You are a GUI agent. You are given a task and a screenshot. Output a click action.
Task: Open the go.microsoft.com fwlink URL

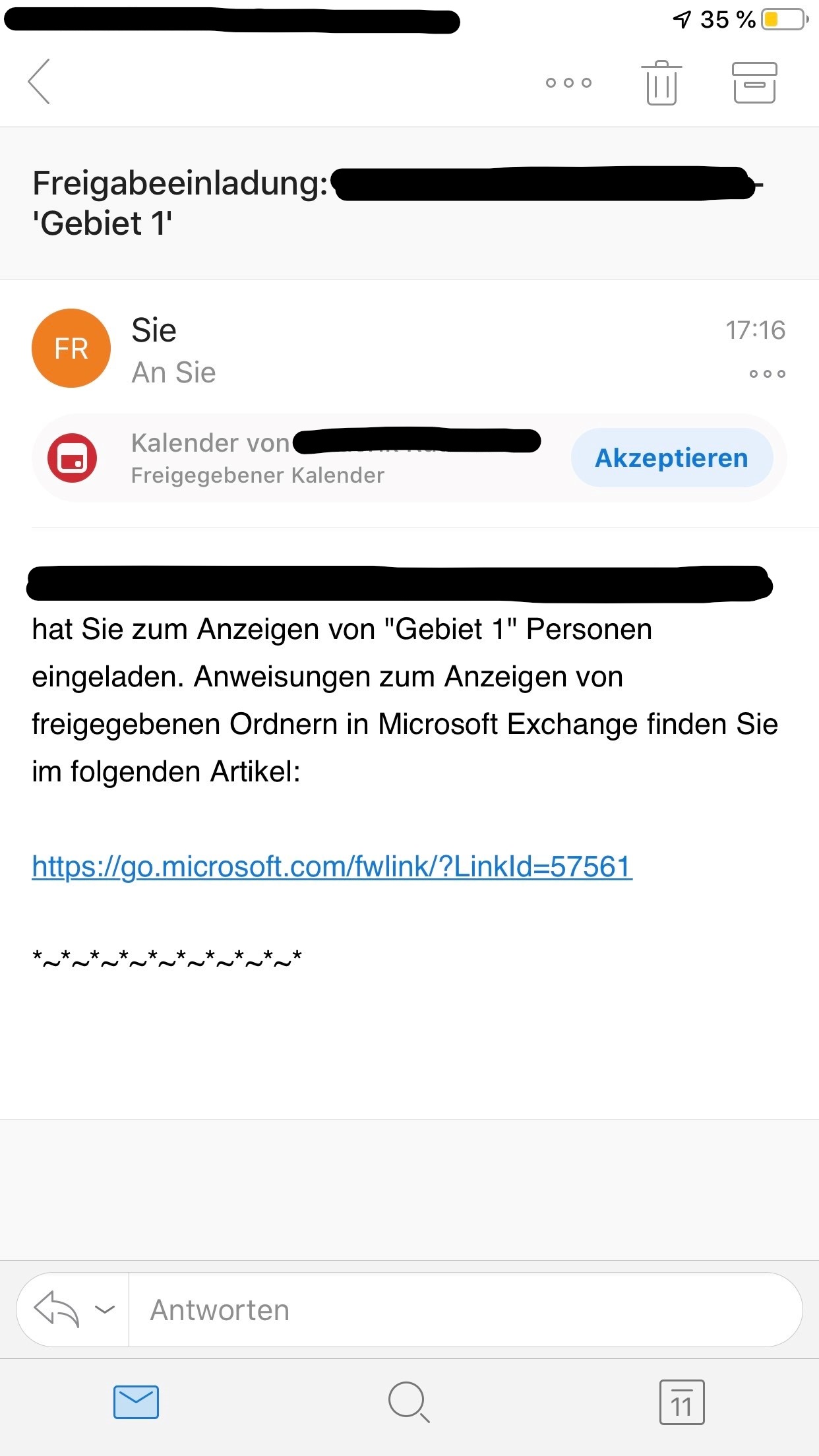click(x=332, y=866)
